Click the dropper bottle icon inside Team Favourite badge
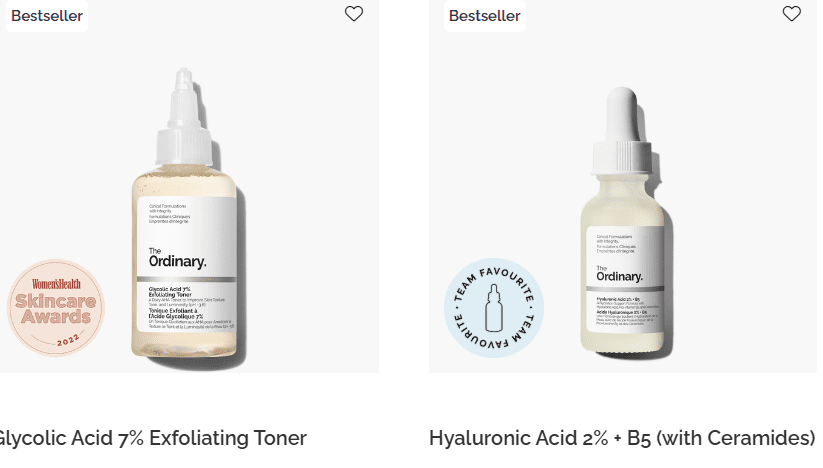The image size is (823, 468). (x=493, y=308)
